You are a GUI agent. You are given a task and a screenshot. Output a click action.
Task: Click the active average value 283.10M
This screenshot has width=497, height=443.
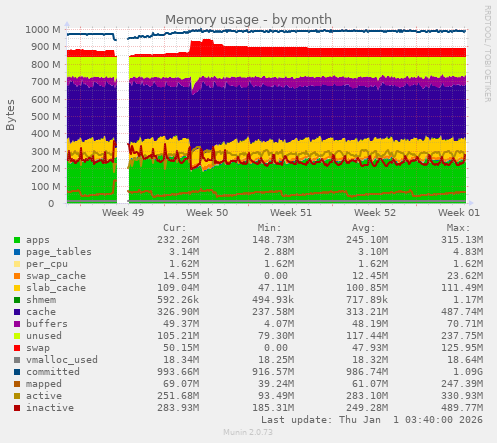point(367,396)
